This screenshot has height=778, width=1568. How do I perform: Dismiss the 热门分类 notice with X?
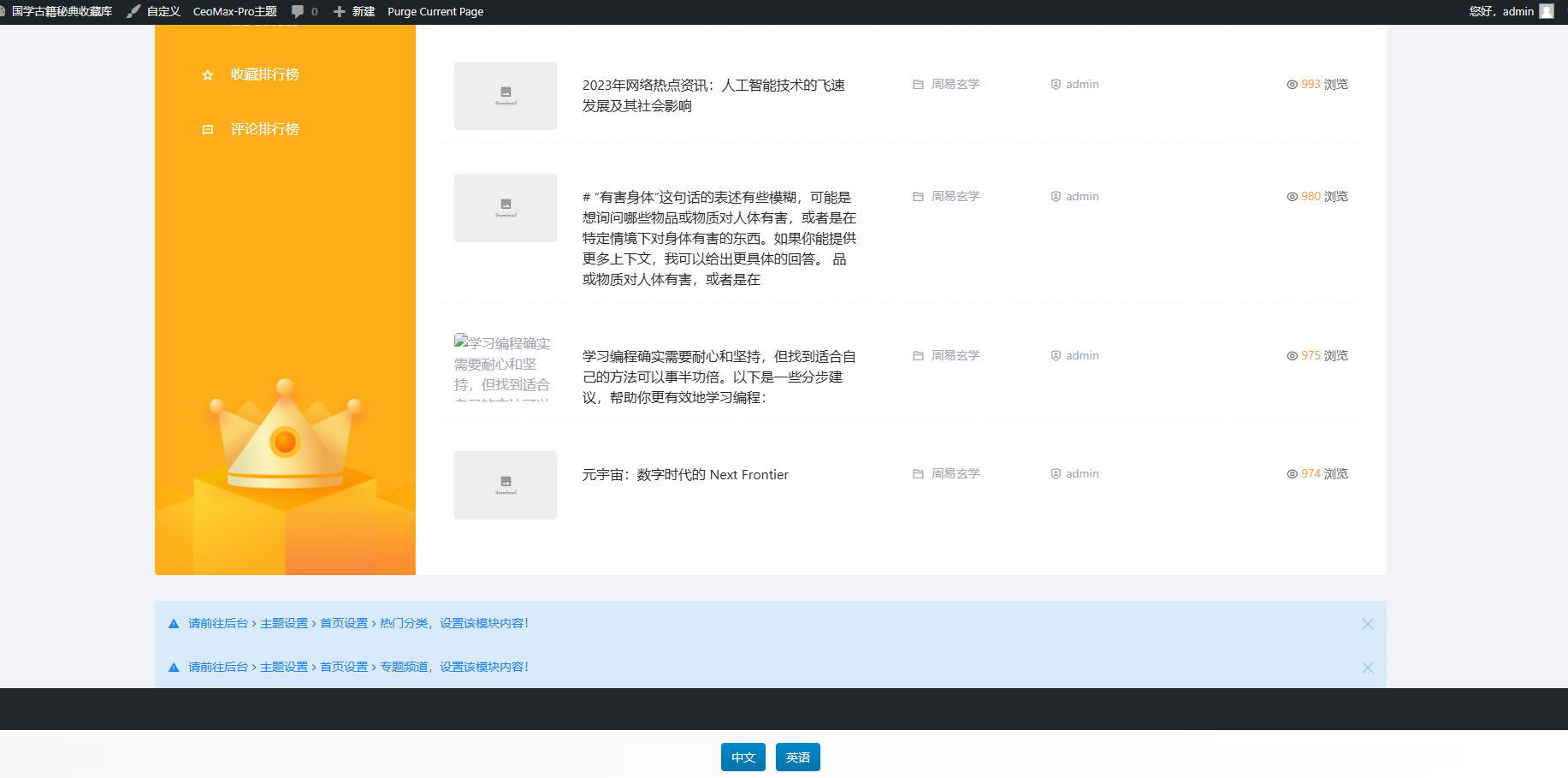pos(1367,624)
